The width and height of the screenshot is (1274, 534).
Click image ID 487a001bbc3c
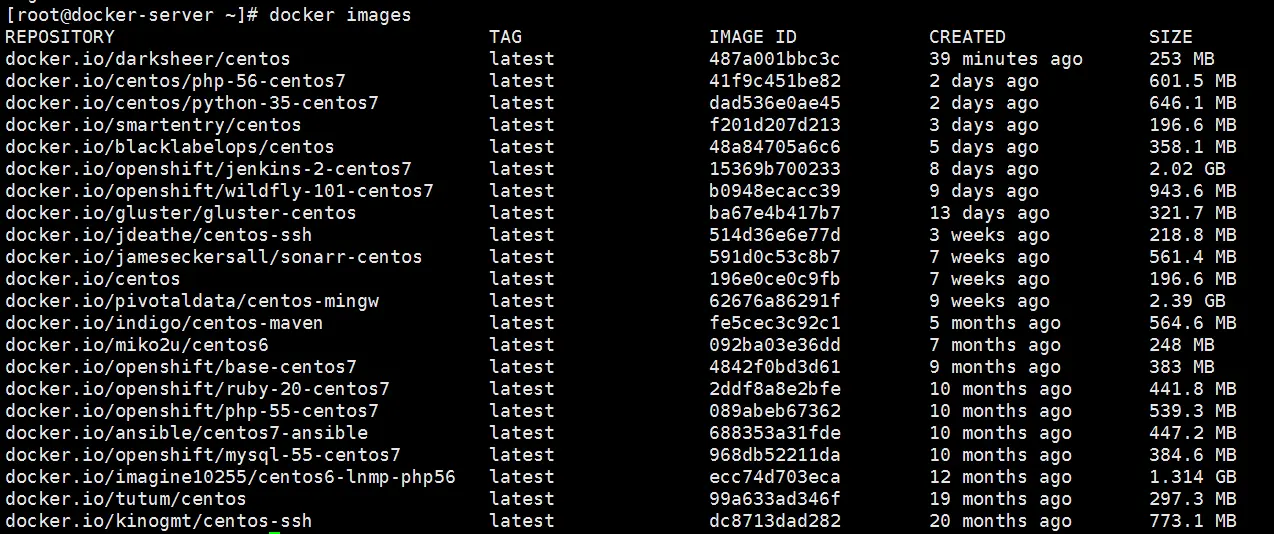(x=775, y=59)
